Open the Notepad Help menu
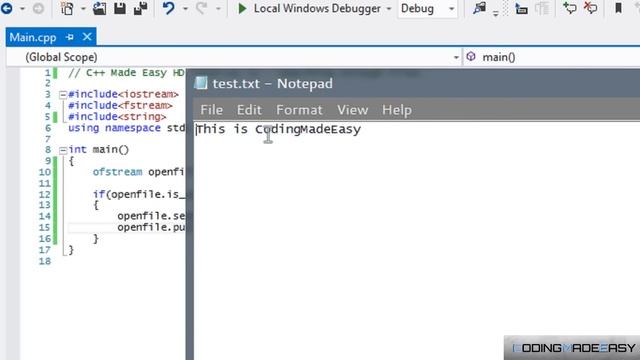 [x=397, y=110]
